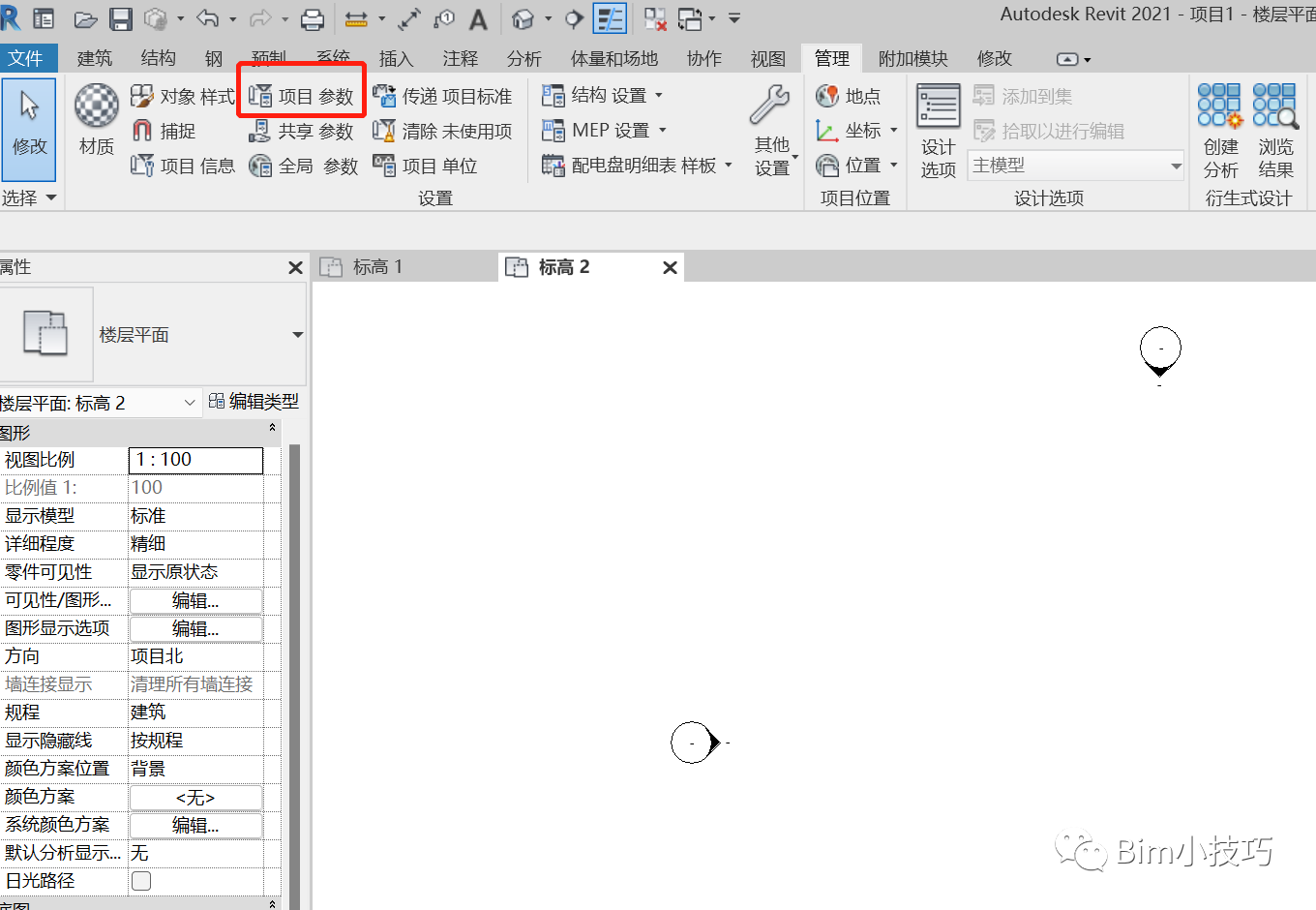The image size is (1316, 910).
Task: Open the 主模型 design option combo box
Action: tap(1076, 166)
